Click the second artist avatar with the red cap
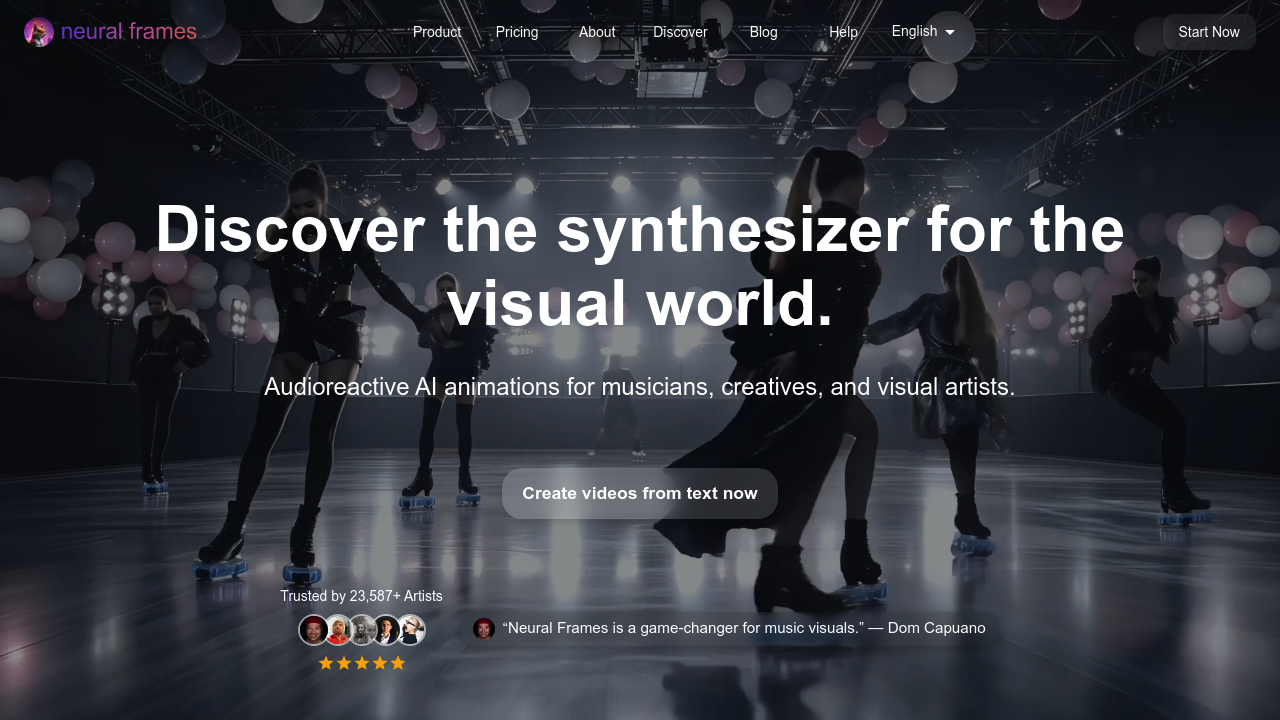This screenshot has height=720, width=1280. (x=337, y=630)
